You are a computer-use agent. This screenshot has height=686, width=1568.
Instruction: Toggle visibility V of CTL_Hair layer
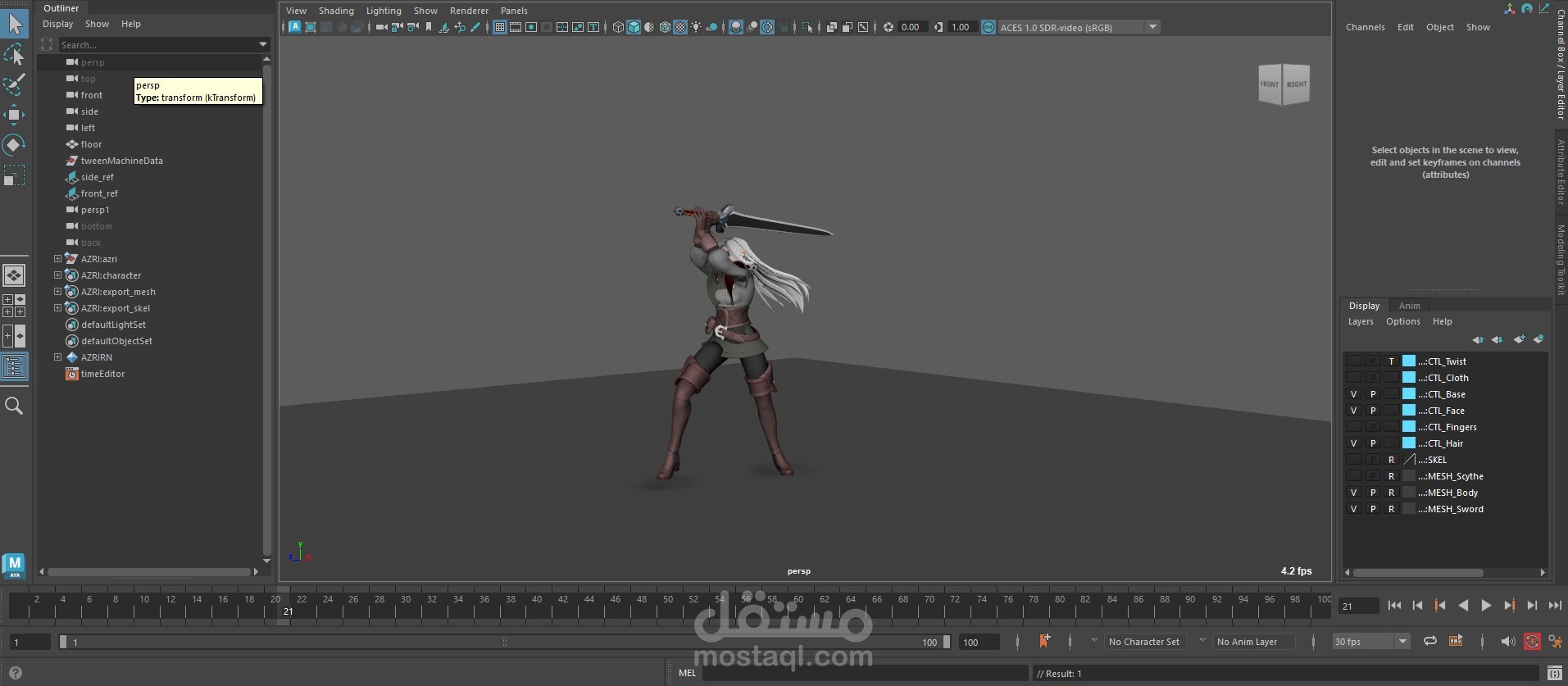[x=1353, y=443]
